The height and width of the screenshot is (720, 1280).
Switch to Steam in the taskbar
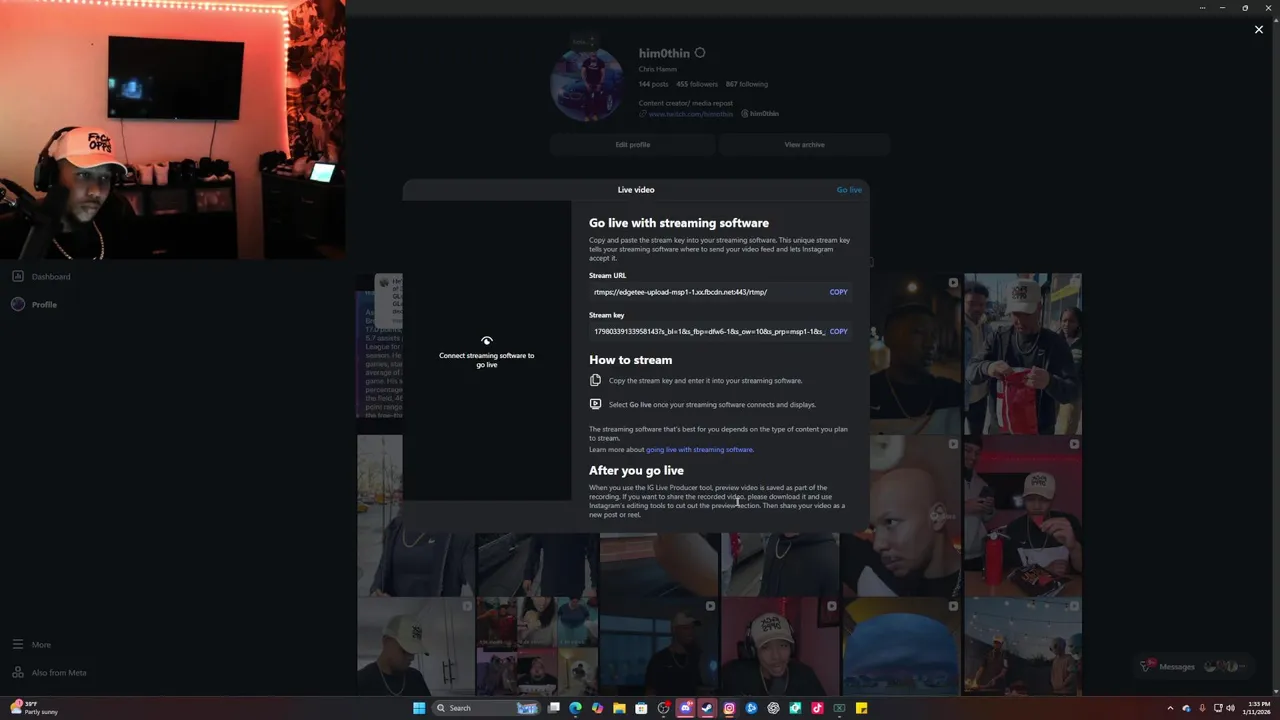(707, 708)
